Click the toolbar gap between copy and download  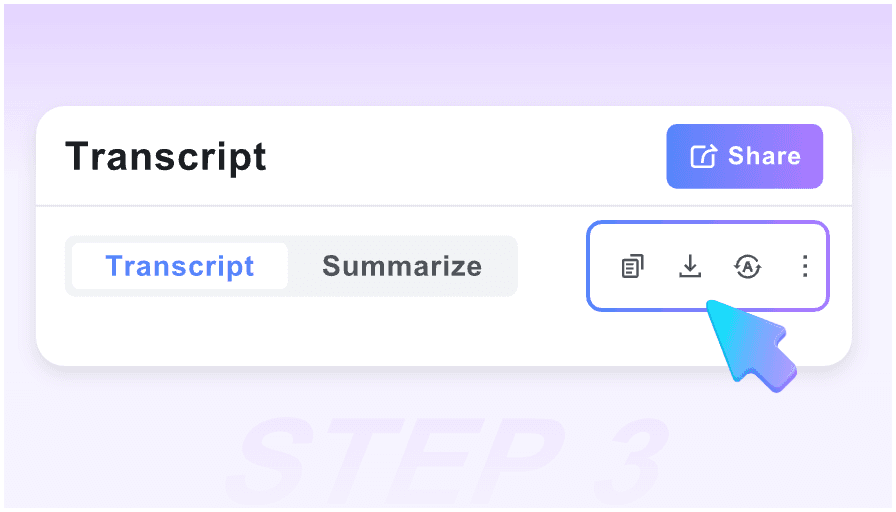click(x=661, y=266)
